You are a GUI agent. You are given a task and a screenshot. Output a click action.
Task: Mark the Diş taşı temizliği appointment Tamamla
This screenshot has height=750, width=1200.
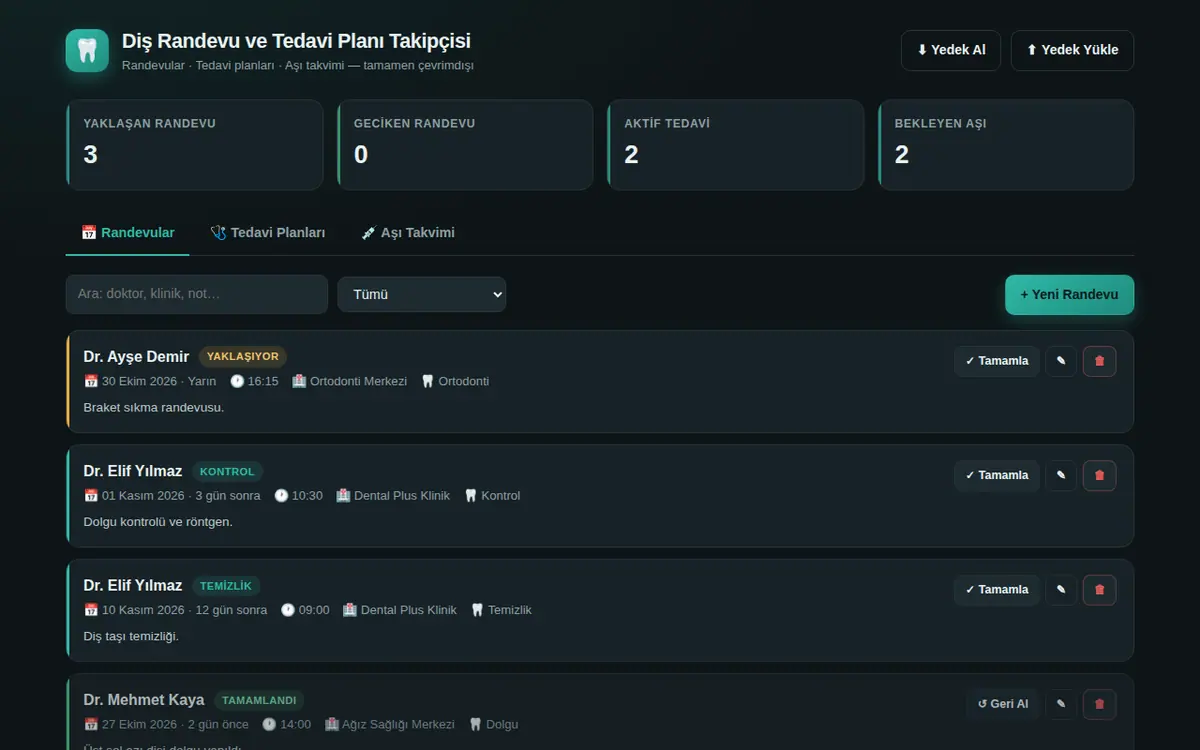point(997,590)
